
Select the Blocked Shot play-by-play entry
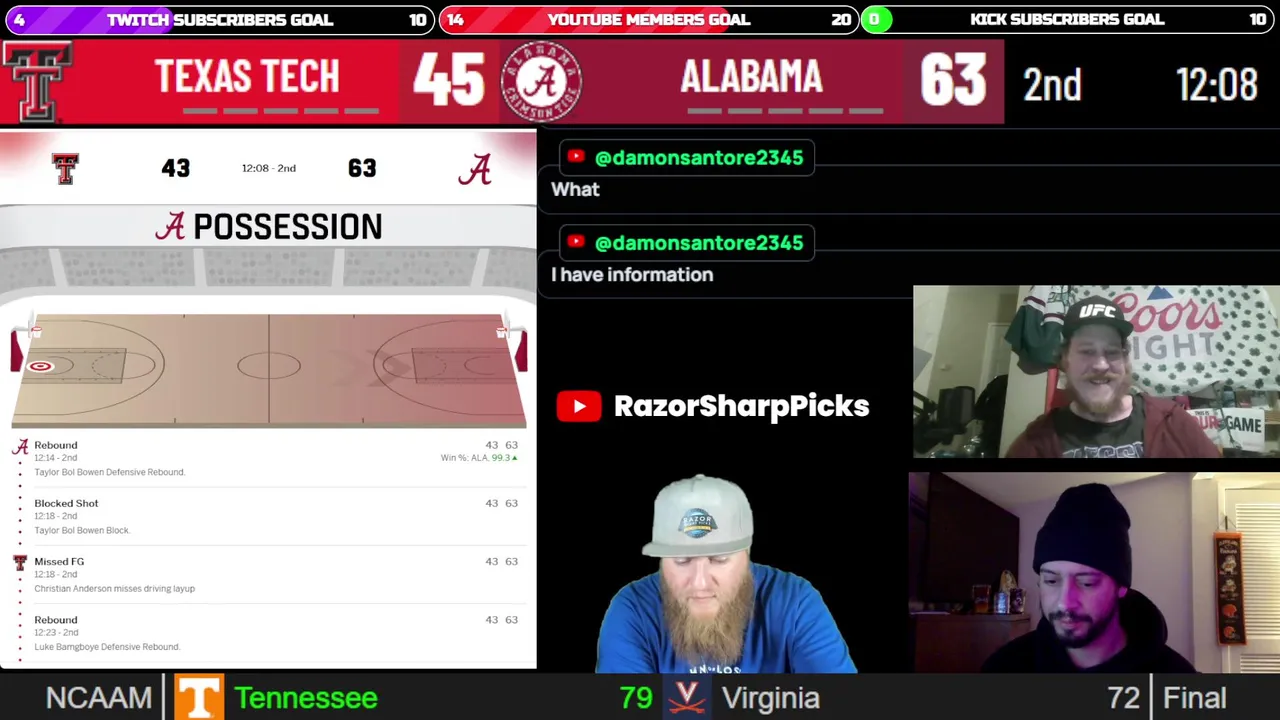(268, 516)
